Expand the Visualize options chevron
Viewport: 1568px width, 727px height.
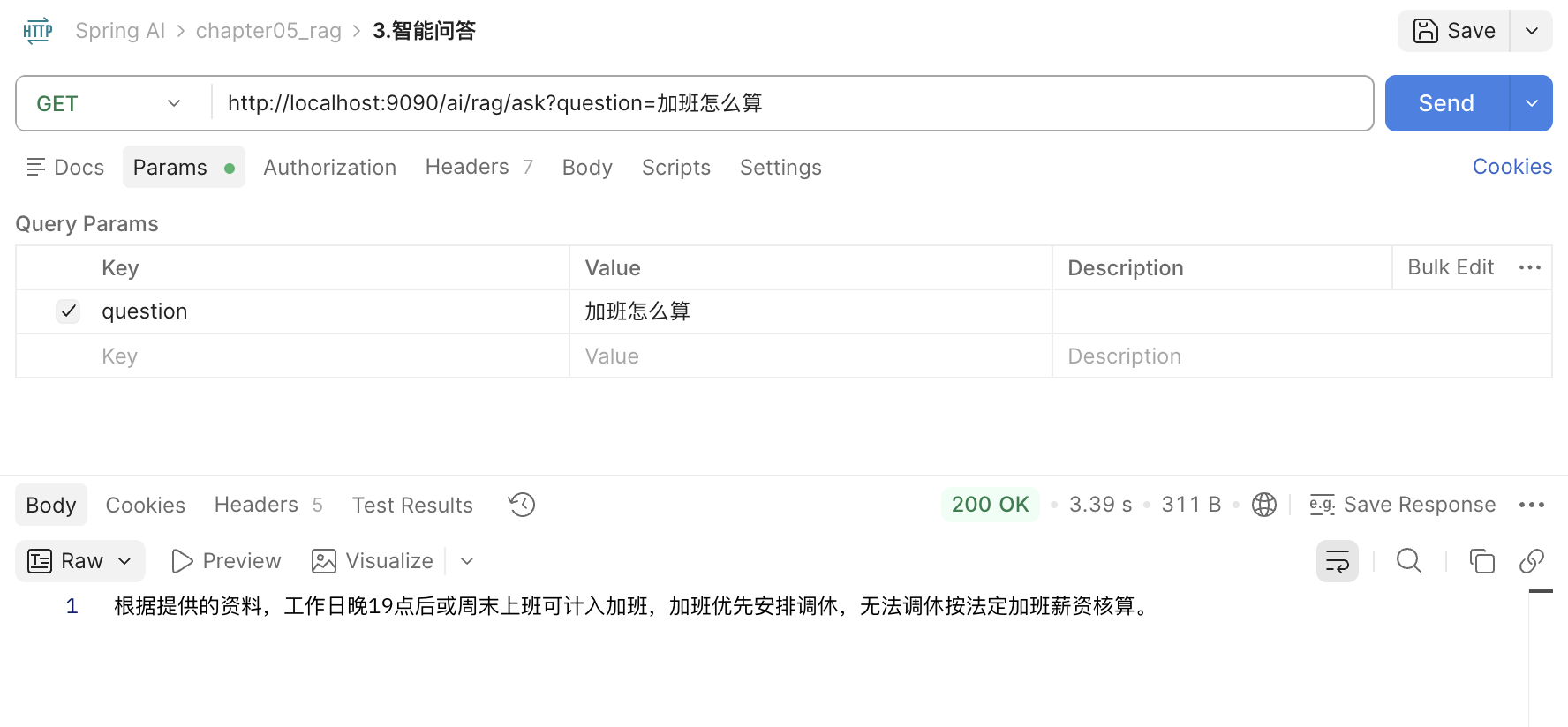coord(468,561)
